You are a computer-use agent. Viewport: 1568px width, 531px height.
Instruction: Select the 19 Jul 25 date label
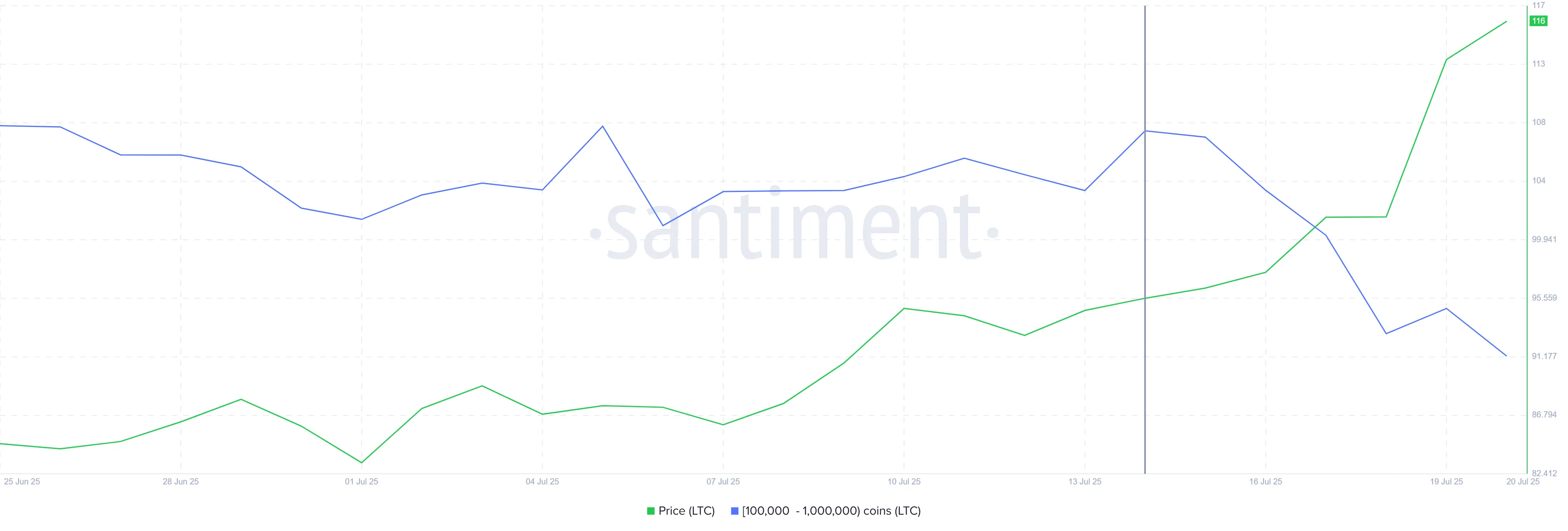click(1446, 482)
